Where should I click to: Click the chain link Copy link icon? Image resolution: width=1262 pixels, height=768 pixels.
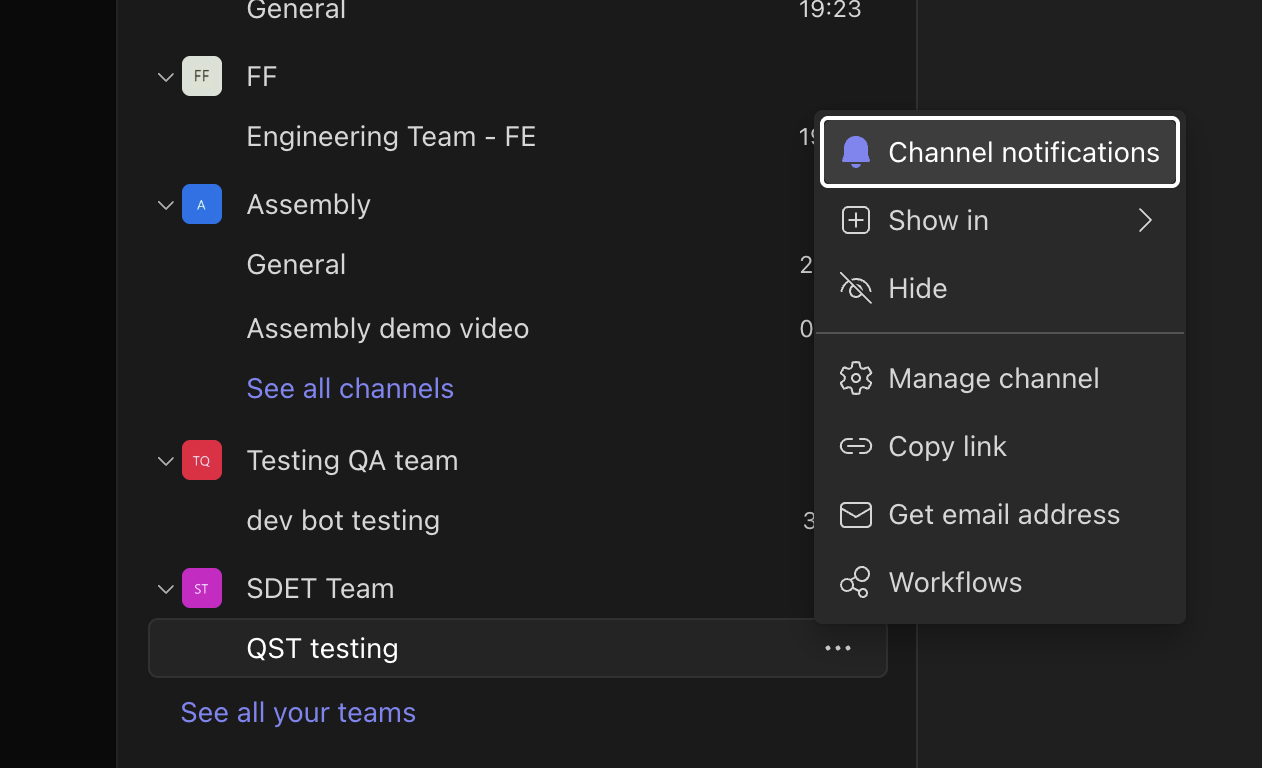click(x=856, y=446)
